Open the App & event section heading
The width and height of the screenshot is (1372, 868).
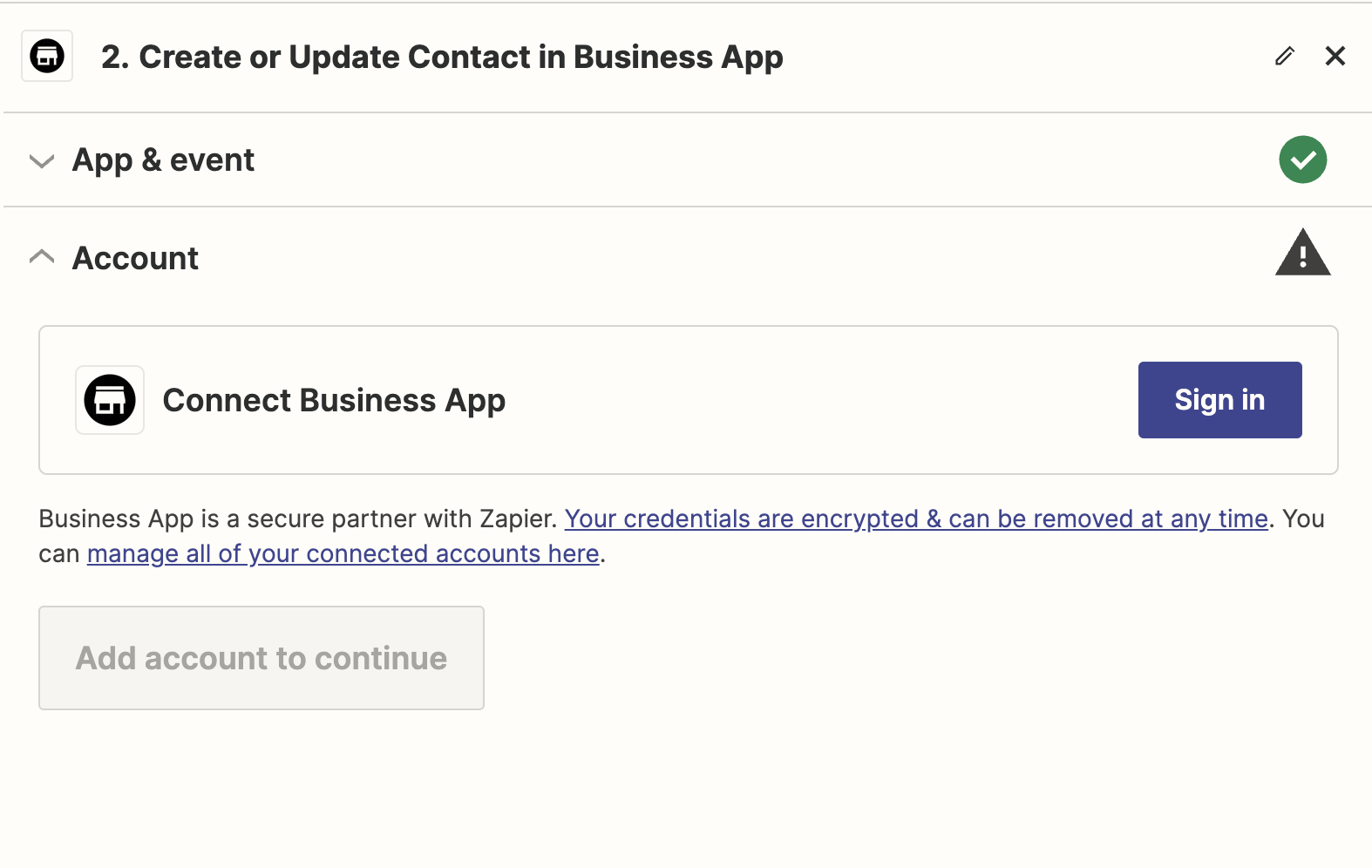point(163,160)
